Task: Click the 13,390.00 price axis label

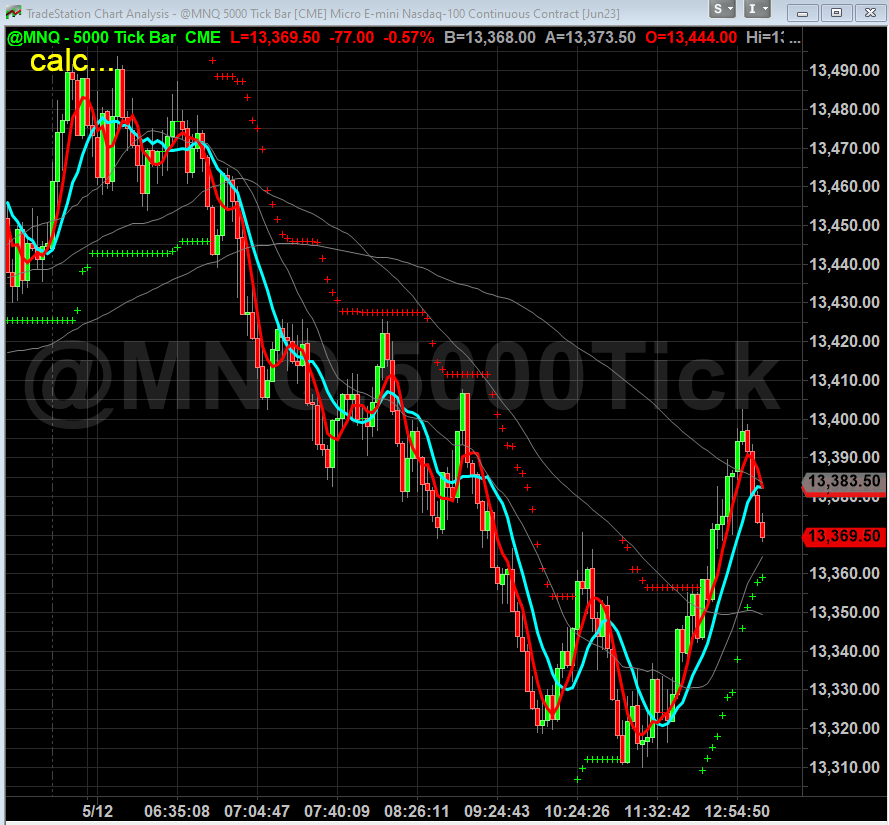Action: point(844,457)
